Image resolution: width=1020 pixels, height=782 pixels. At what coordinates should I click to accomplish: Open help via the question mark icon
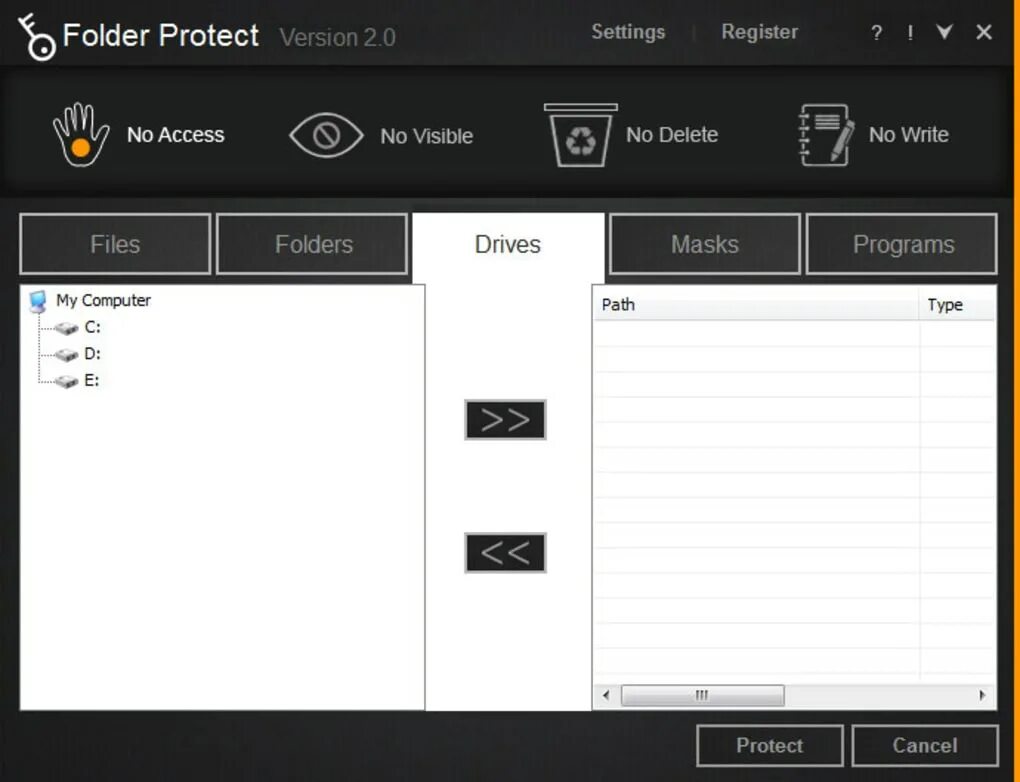(x=876, y=33)
